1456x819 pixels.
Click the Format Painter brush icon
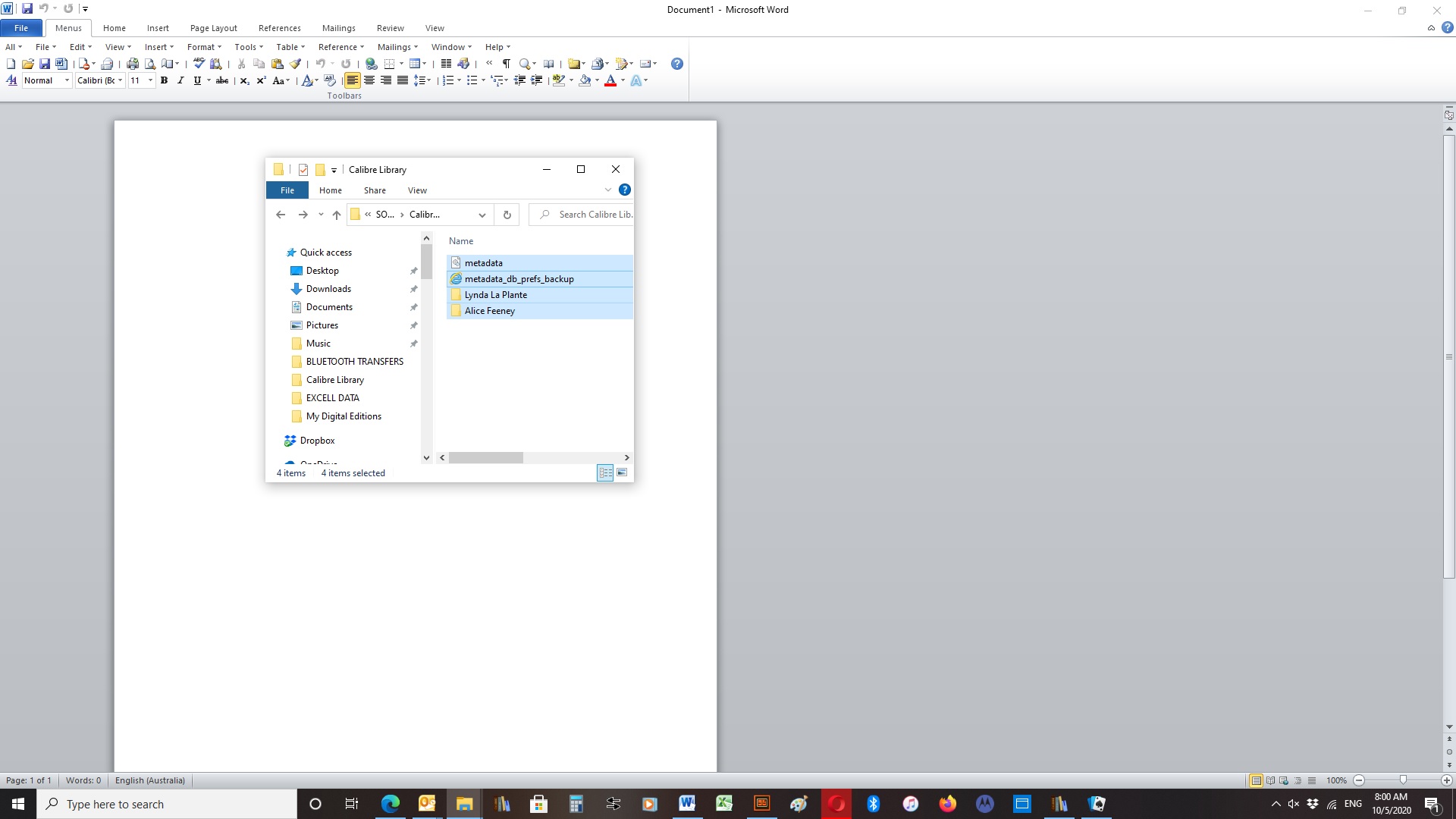pos(296,64)
